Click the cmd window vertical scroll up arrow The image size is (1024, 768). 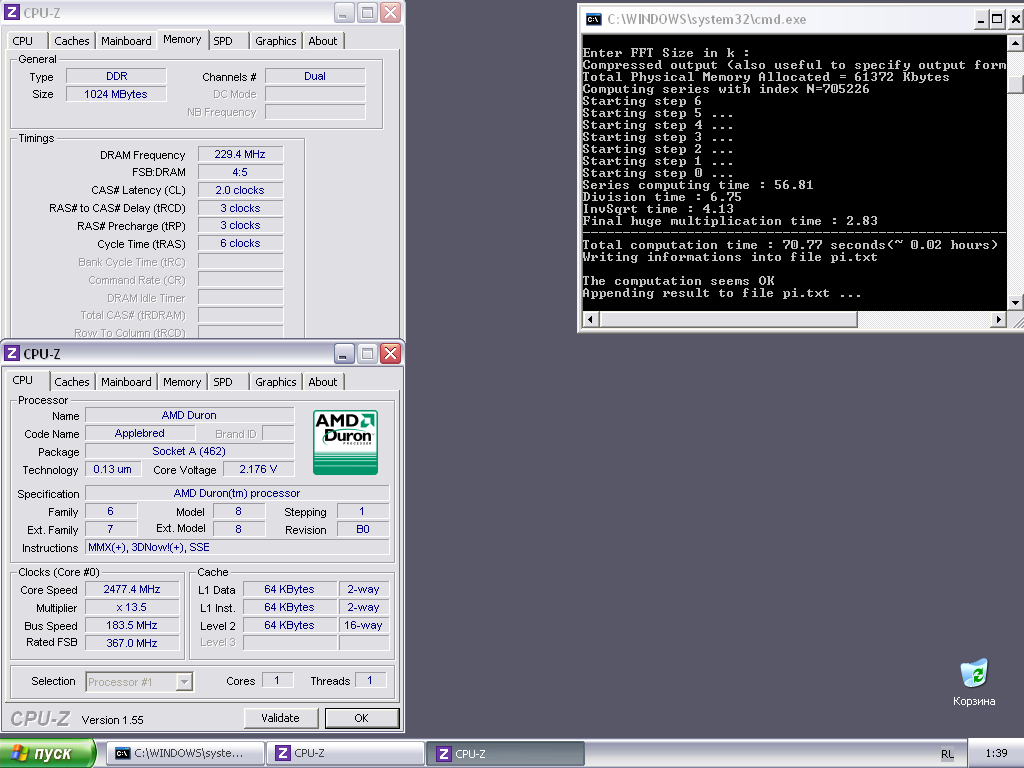[x=1015, y=43]
